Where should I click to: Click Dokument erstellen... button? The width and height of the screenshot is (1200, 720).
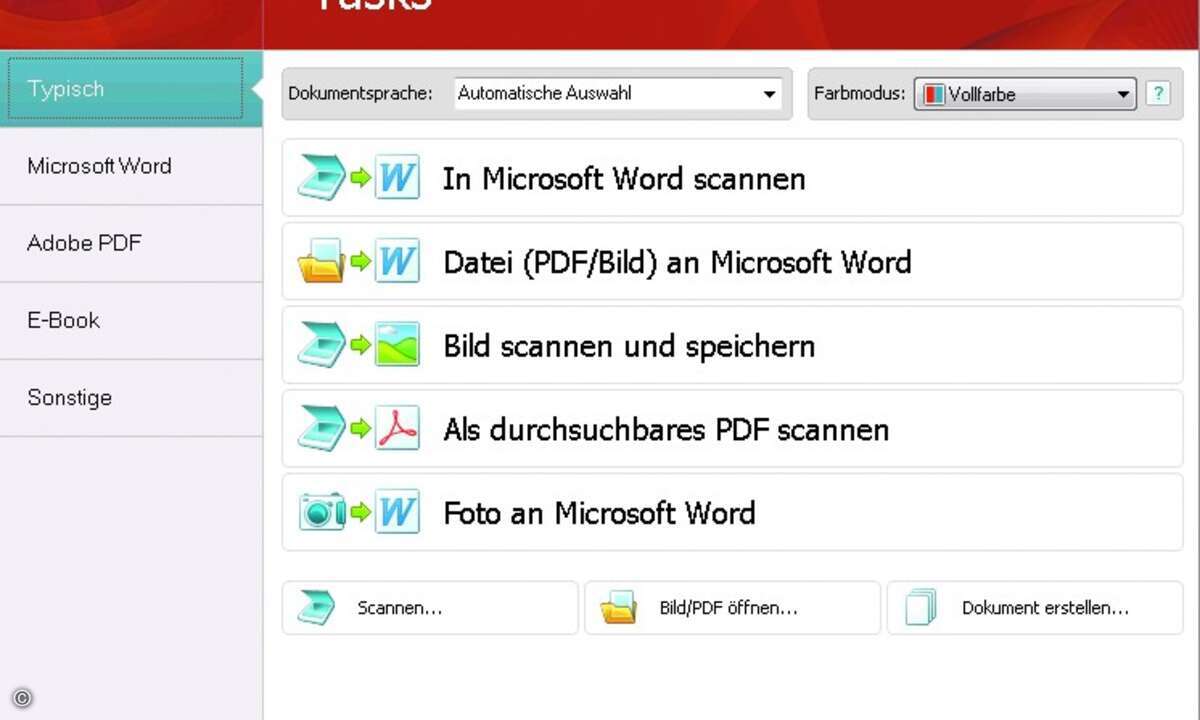click(1035, 608)
